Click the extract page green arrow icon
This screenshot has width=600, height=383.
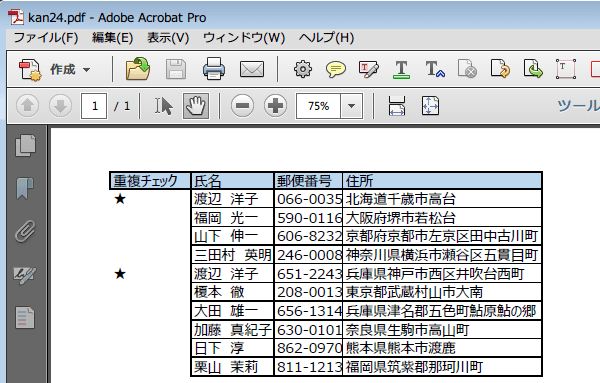click(x=533, y=68)
